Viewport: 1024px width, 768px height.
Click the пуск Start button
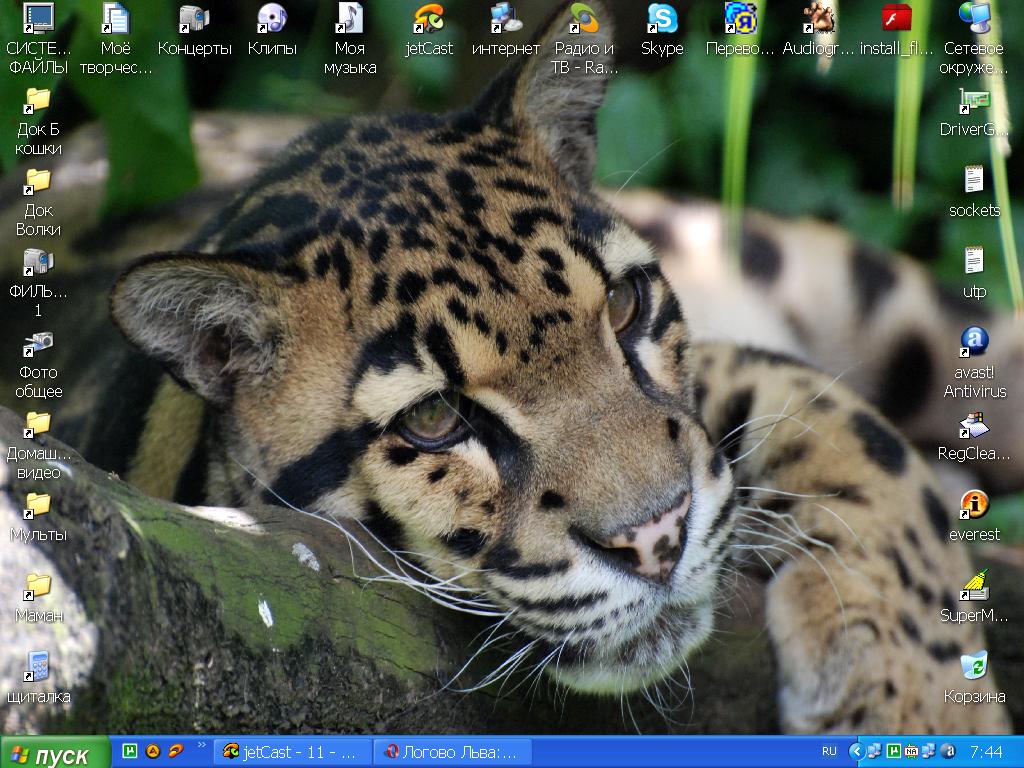[55, 754]
